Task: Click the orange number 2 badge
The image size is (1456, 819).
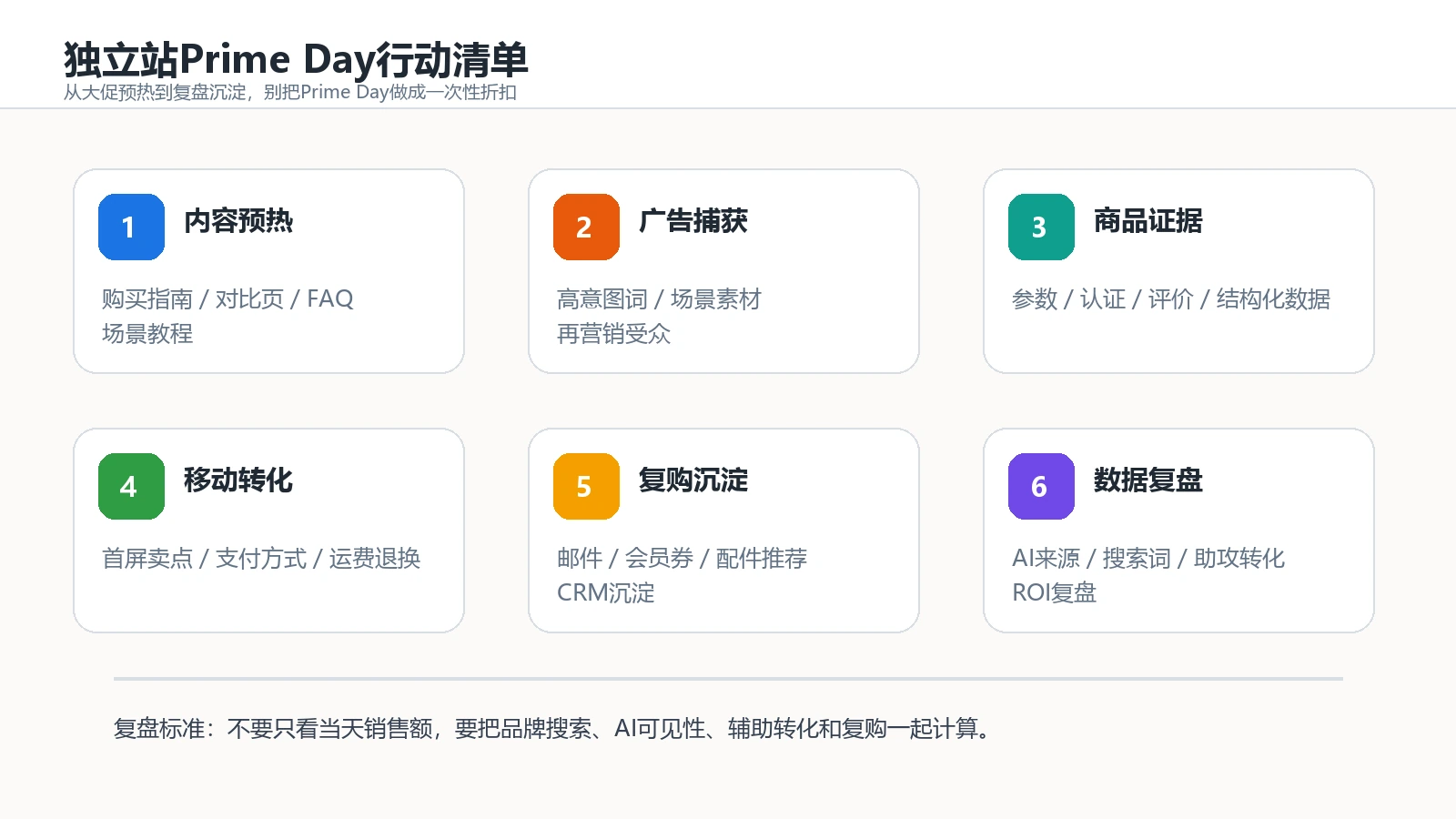Action: point(586,227)
